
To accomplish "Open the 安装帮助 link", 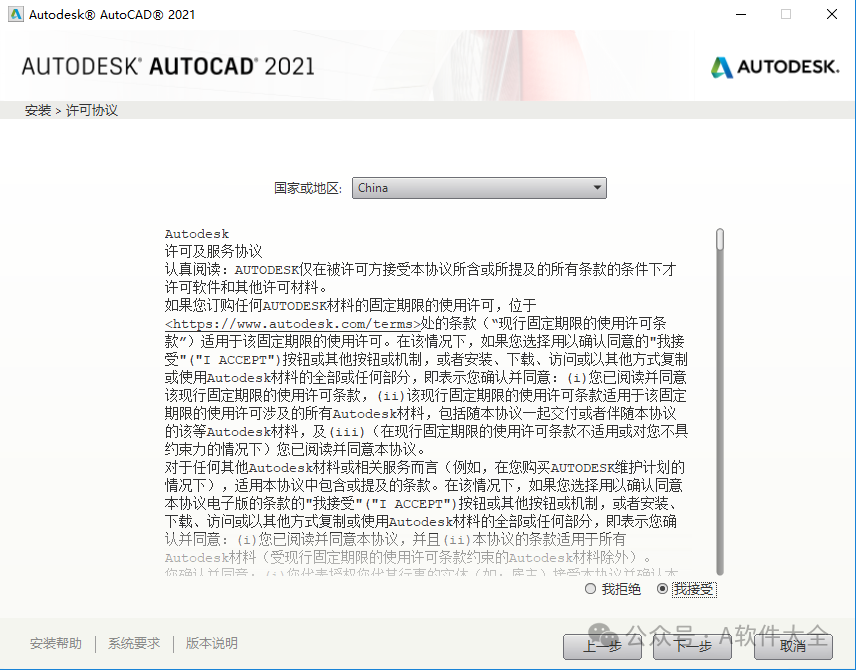I will tap(56, 643).
